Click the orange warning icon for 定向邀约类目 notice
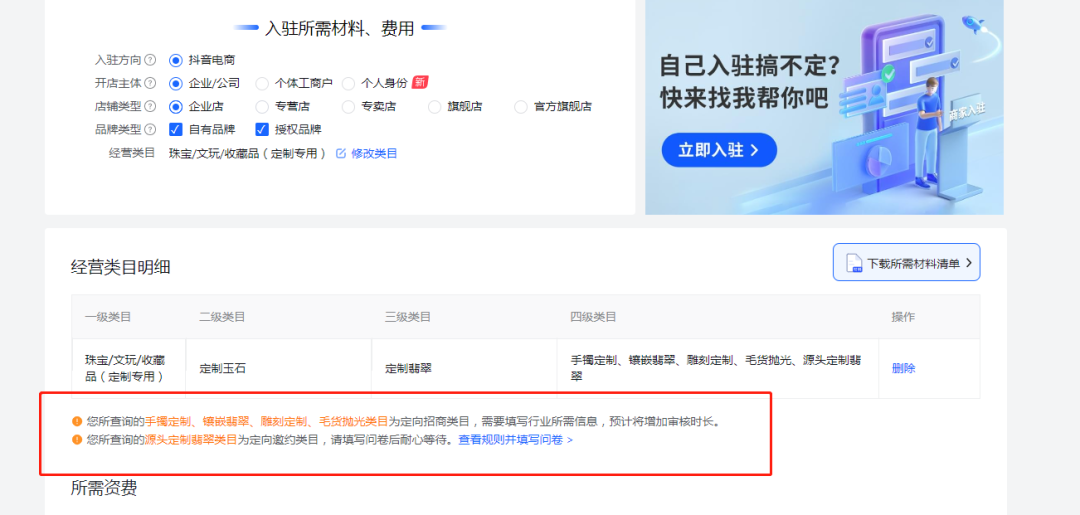This screenshot has height=515, width=1080. [x=77, y=440]
